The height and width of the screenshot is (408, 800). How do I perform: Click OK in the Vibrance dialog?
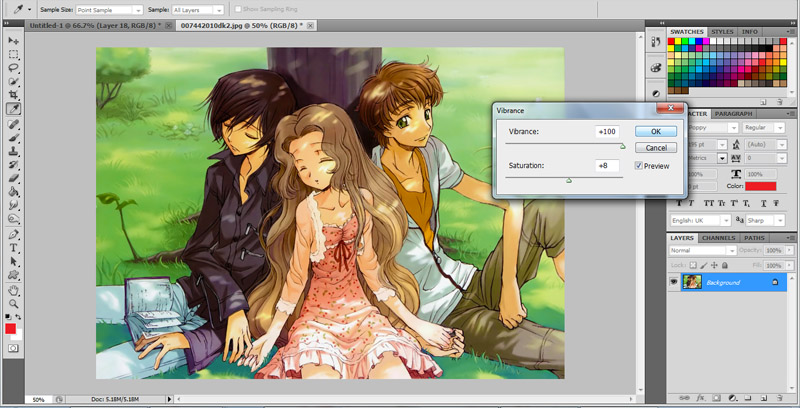pos(656,131)
